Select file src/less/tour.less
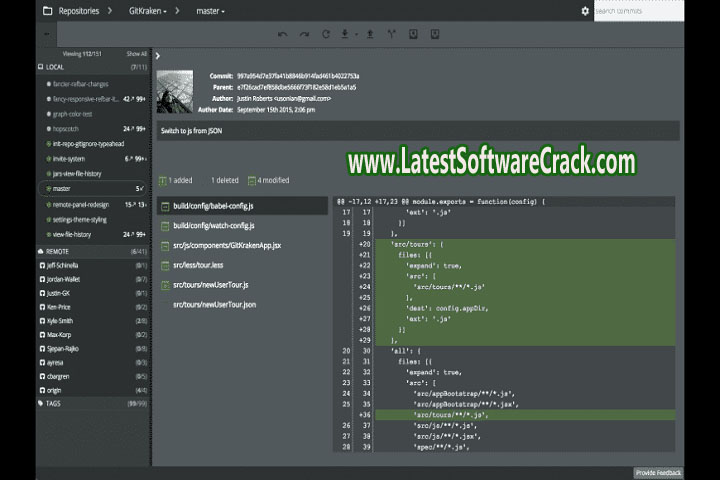This screenshot has height=480, width=720. click(x=201, y=265)
